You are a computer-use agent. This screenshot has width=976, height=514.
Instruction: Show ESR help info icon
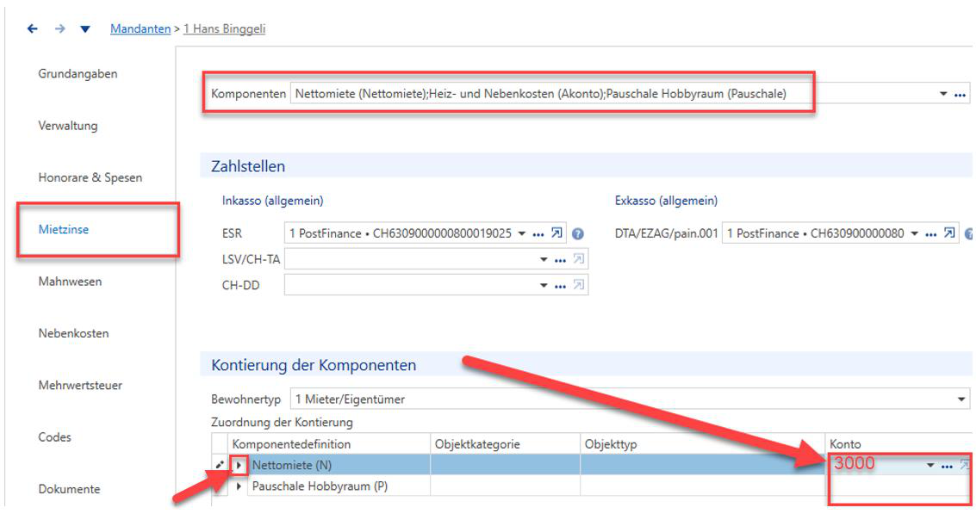click(x=578, y=234)
